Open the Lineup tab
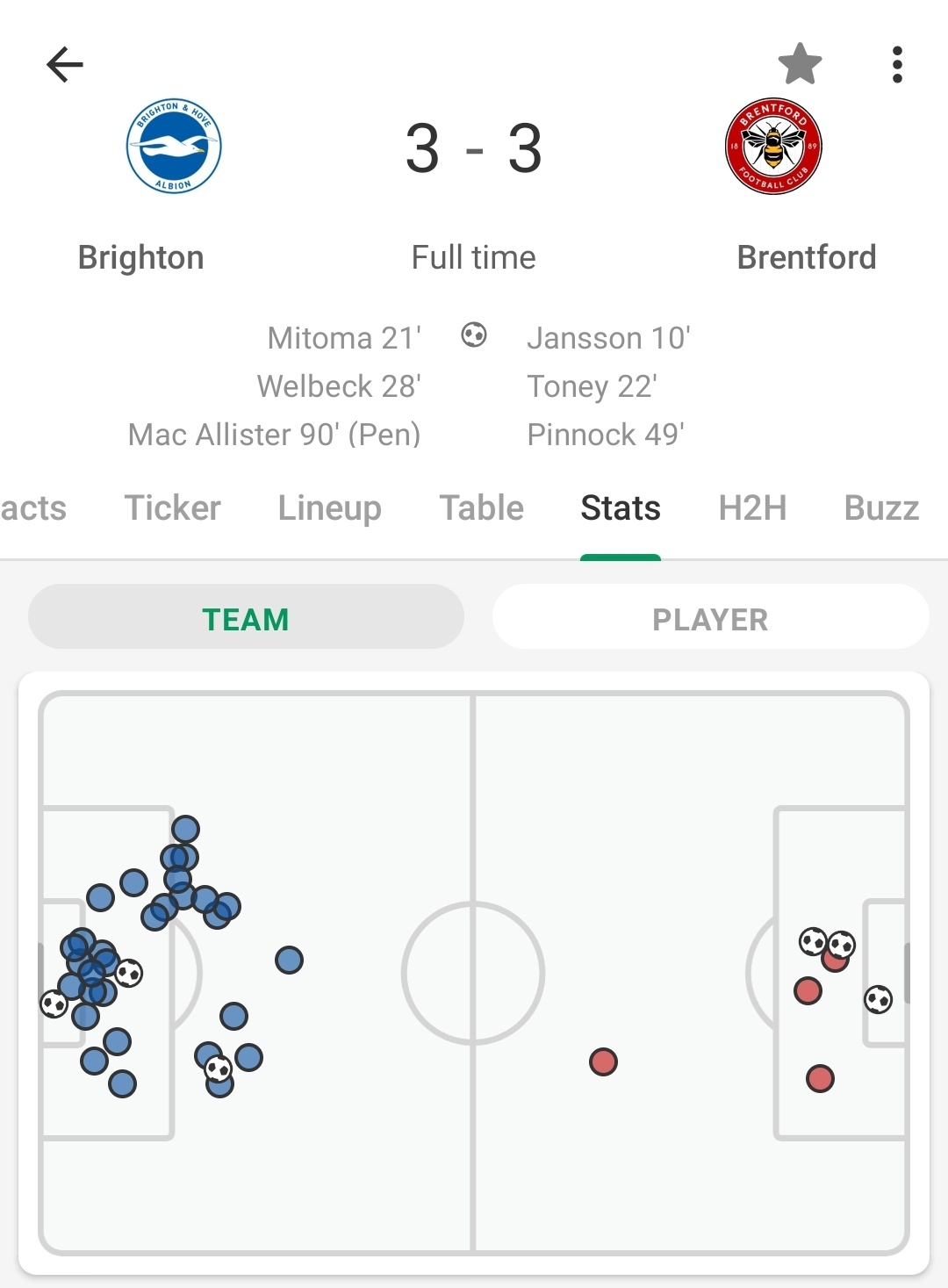The width and height of the screenshot is (948, 1288). tap(329, 507)
